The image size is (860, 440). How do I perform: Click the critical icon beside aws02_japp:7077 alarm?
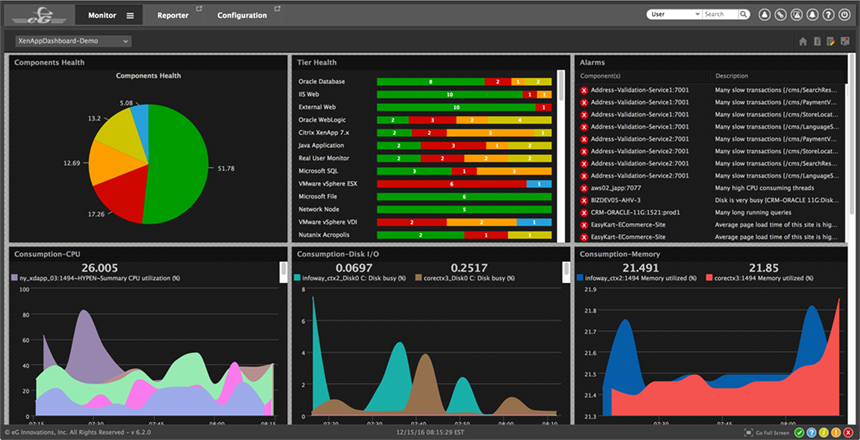(584, 188)
